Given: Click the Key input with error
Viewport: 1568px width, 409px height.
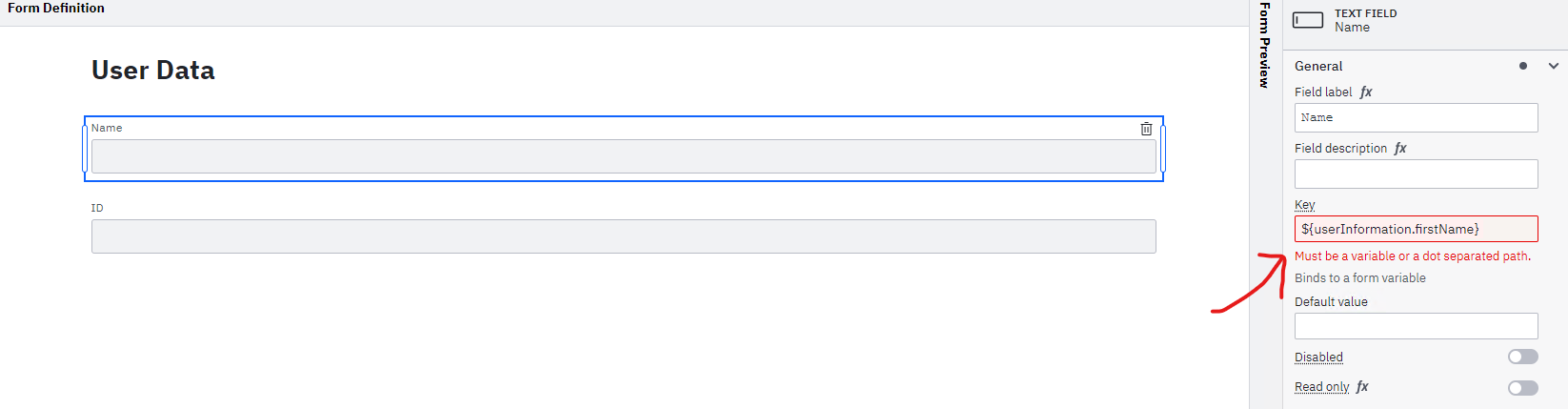Looking at the screenshot, I should pyautogui.click(x=1416, y=229).
